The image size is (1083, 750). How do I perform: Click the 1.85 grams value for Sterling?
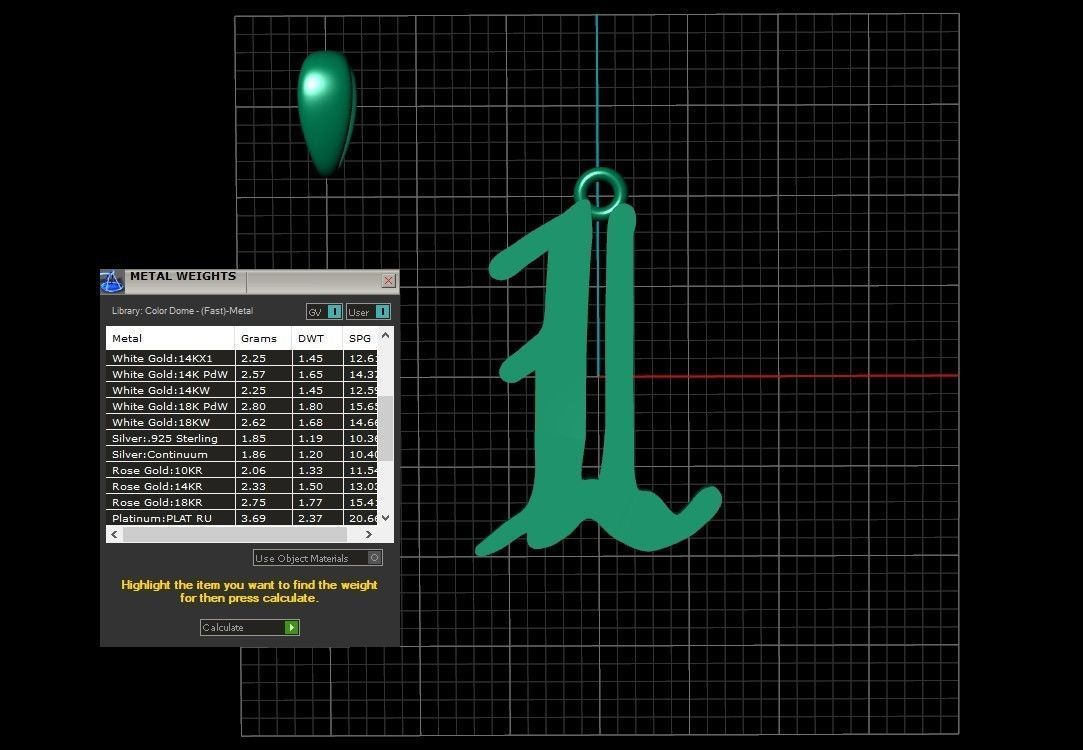(x=253, y=439)
